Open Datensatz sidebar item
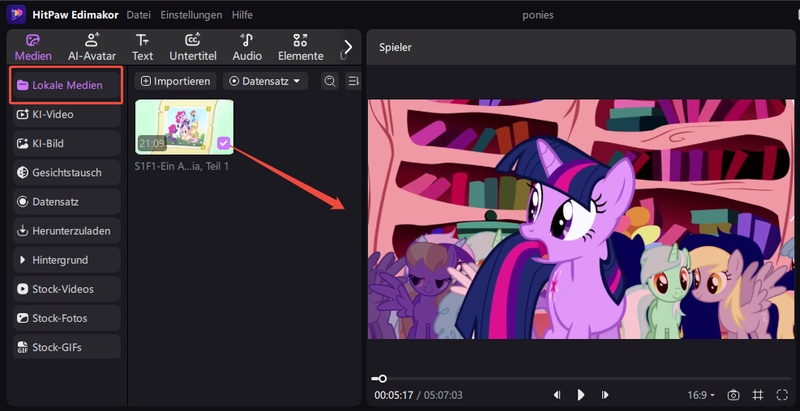800x411 pixels. (x=66, y=201)
